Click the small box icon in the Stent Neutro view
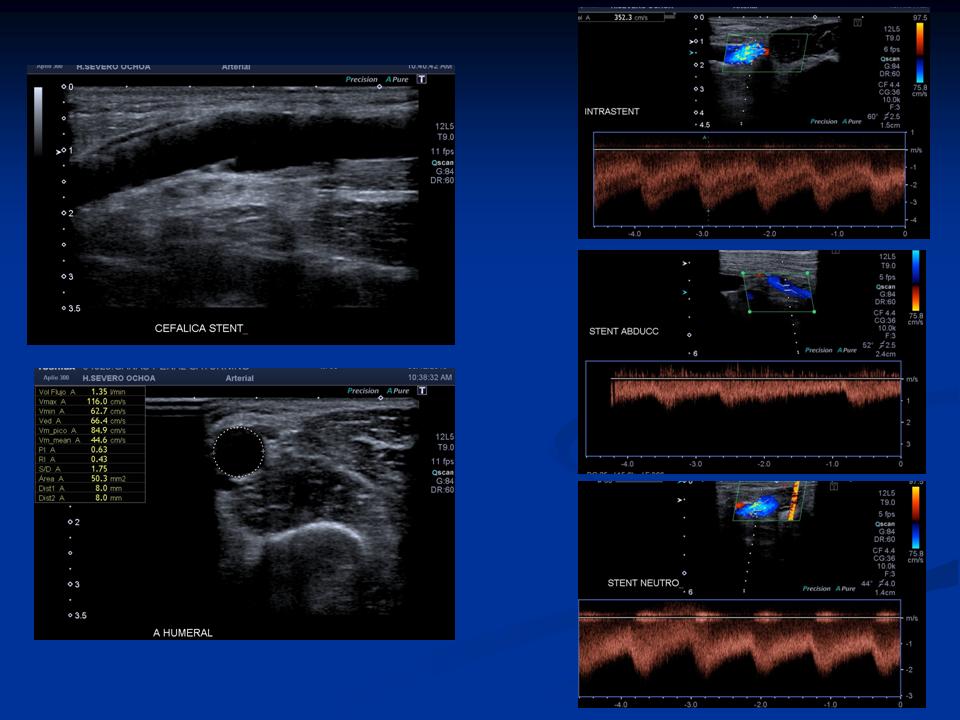960x720 pixels. [833, 486]
